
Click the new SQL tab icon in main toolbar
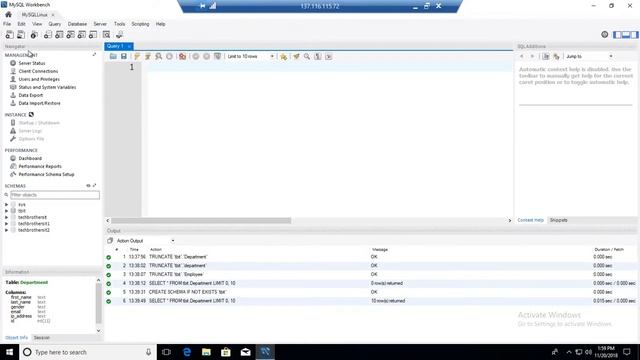[9, 35]
